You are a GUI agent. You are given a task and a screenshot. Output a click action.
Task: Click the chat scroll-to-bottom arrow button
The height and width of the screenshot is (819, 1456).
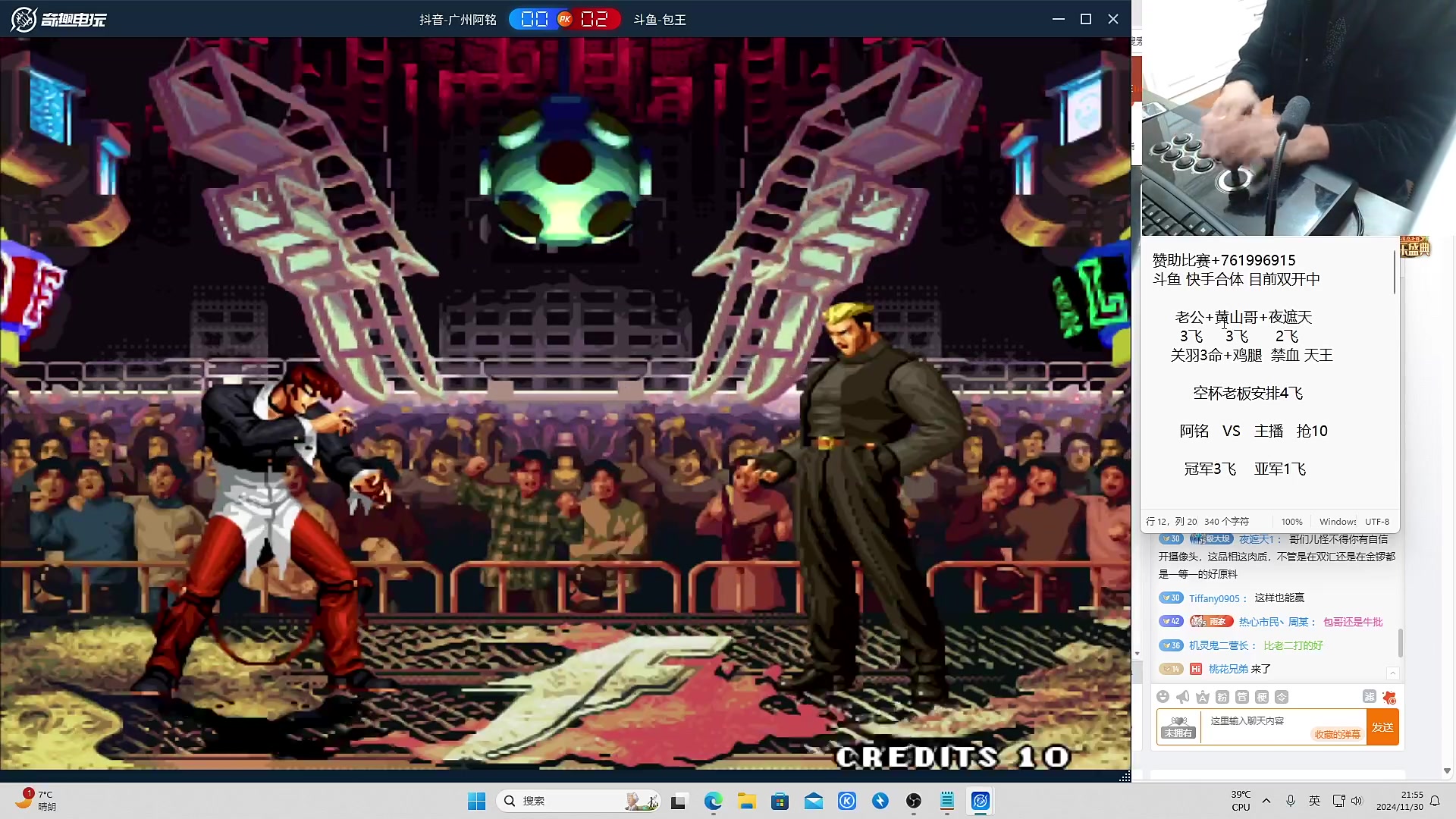(x=1392, y=673)
